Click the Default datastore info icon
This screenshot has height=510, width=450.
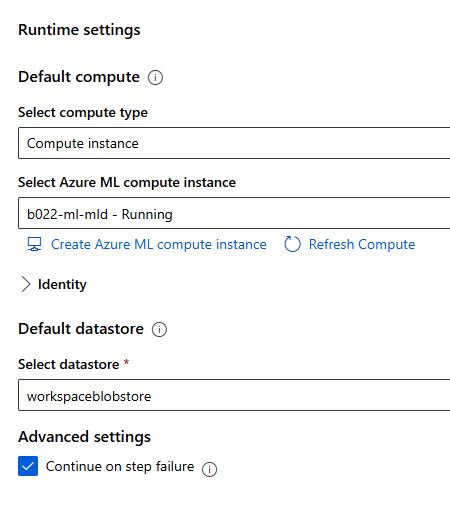point(159,330)
